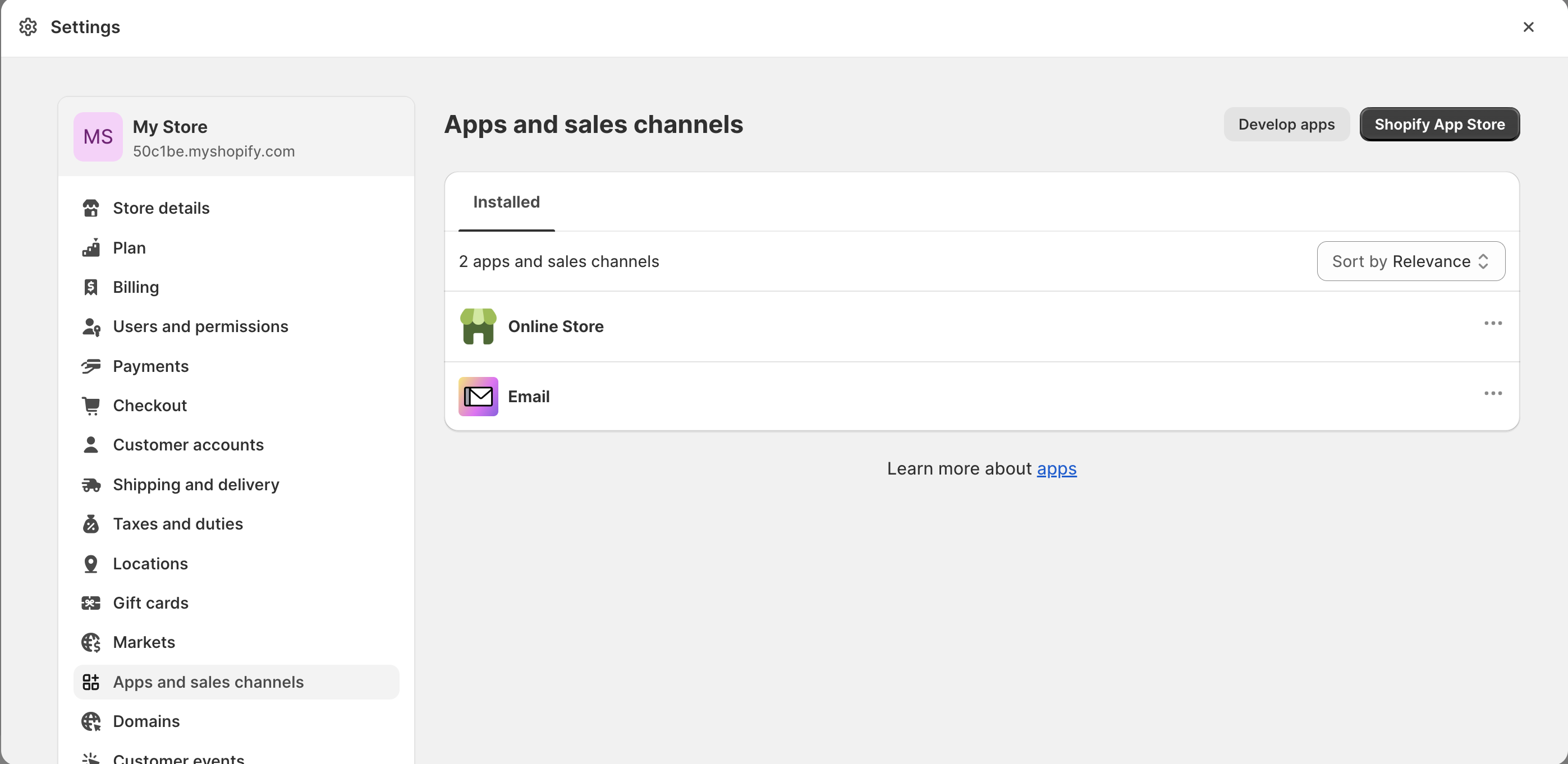The width and height of the screenshot is (1568, 764).
Task: Click the Taxes and duties icon
Action: click(91, 524)
